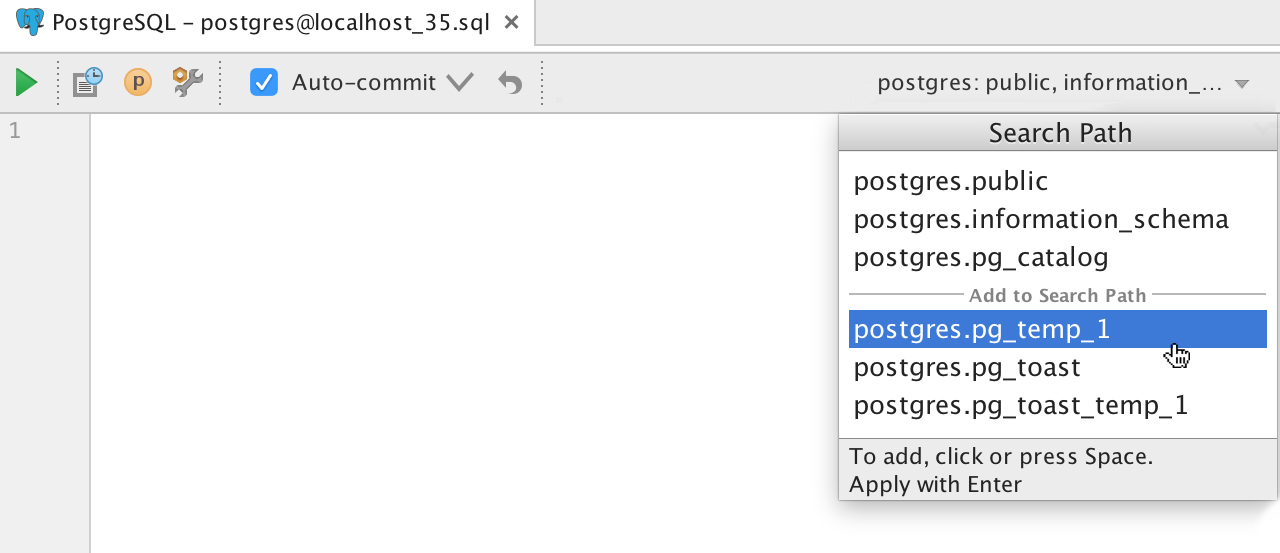Select the PostgreSQL postgres@localhost_35.sql tab
Viewport: 1280px width, 553px height.
(270, 23)
